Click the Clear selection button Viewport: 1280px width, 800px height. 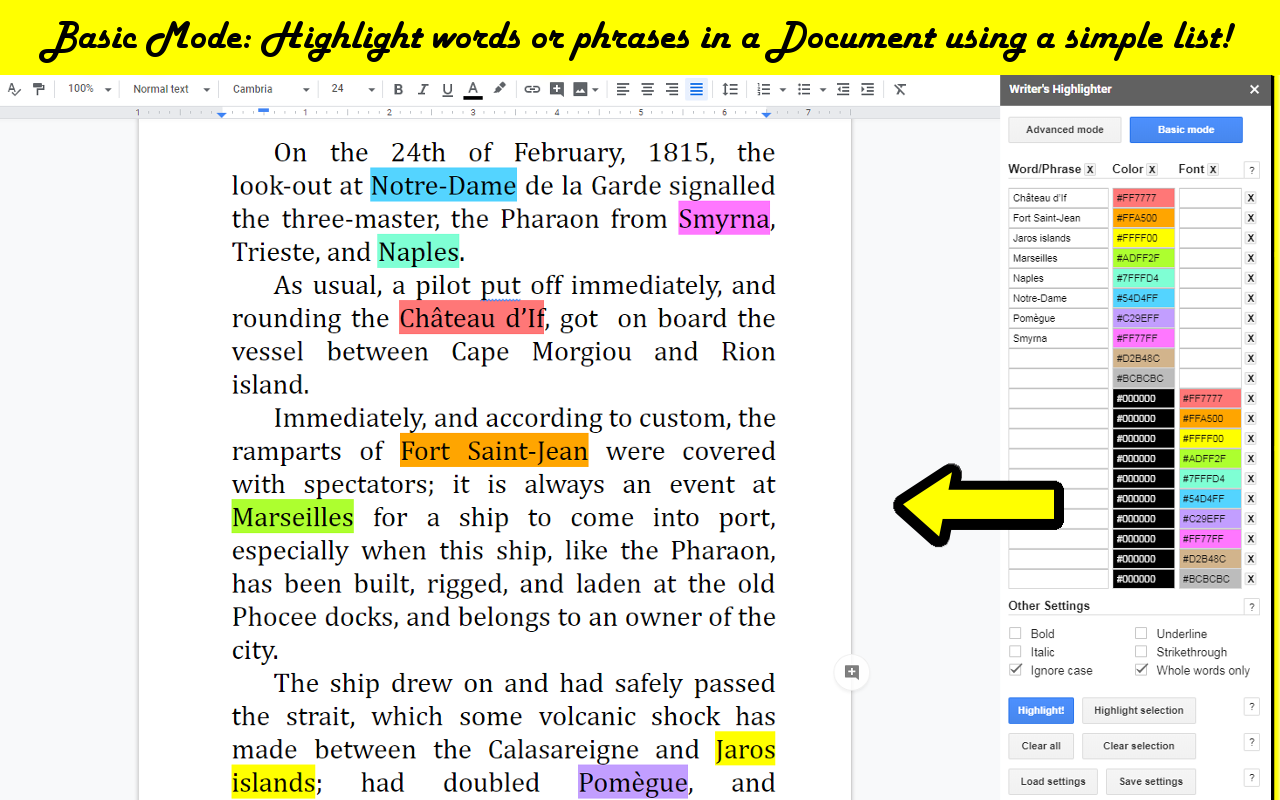1138,746
